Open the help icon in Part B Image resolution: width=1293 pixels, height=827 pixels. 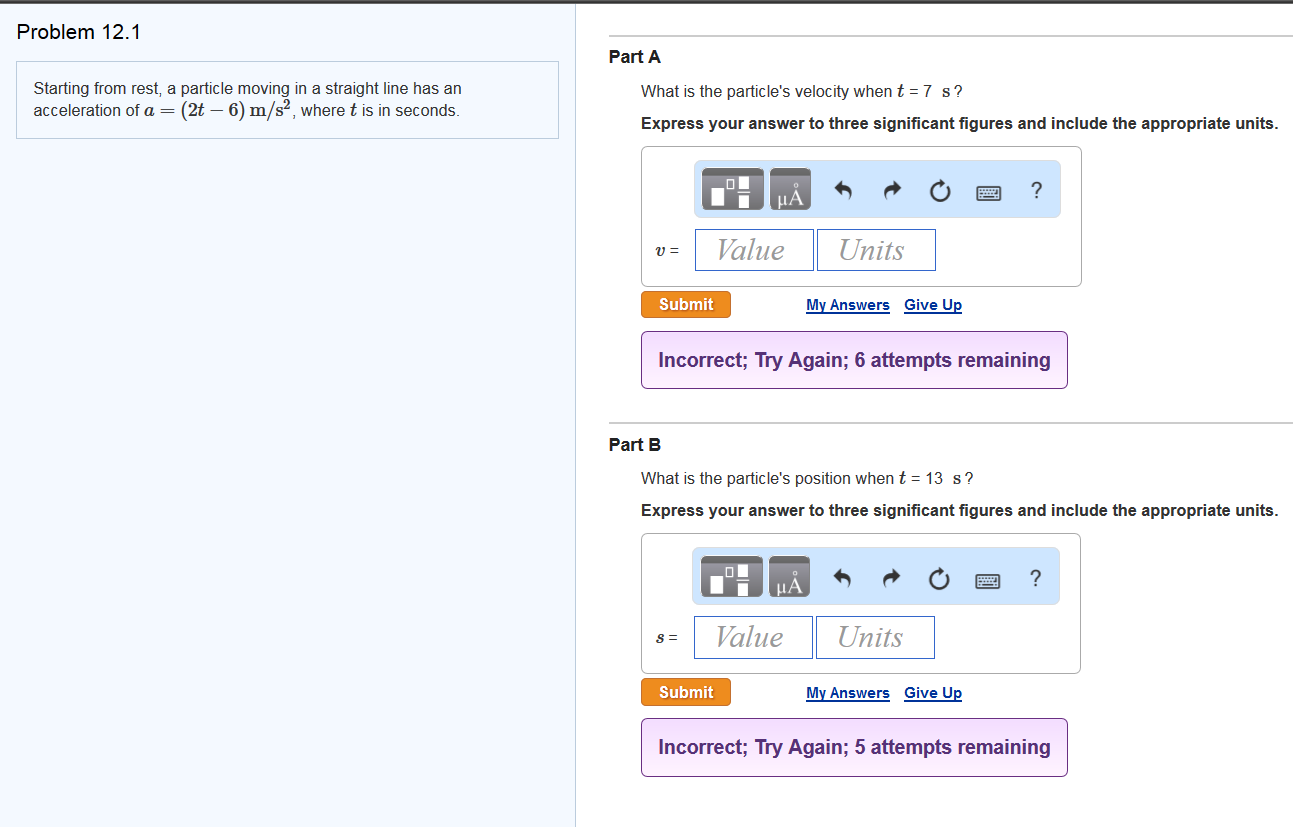[x=1035, y=577]
